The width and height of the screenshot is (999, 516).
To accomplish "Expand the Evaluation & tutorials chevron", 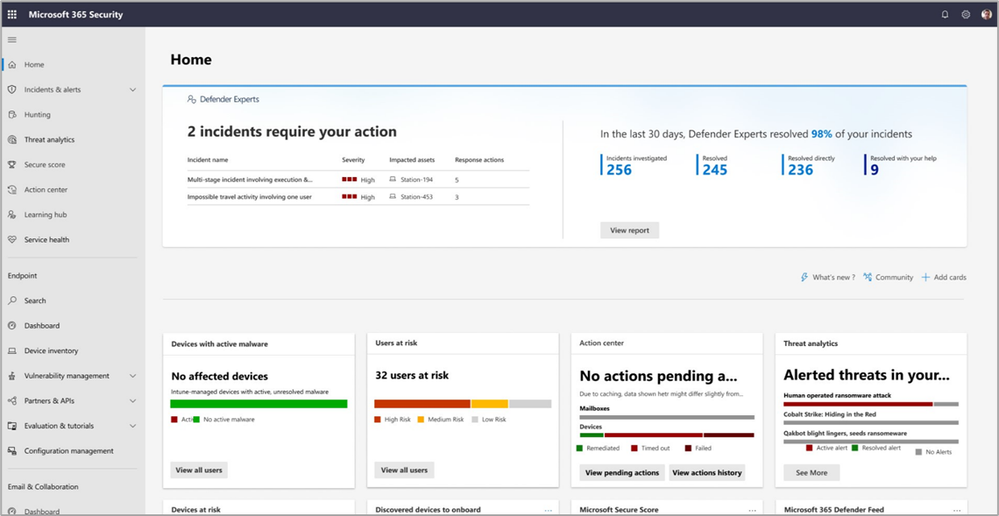I will tap(133, 426).
